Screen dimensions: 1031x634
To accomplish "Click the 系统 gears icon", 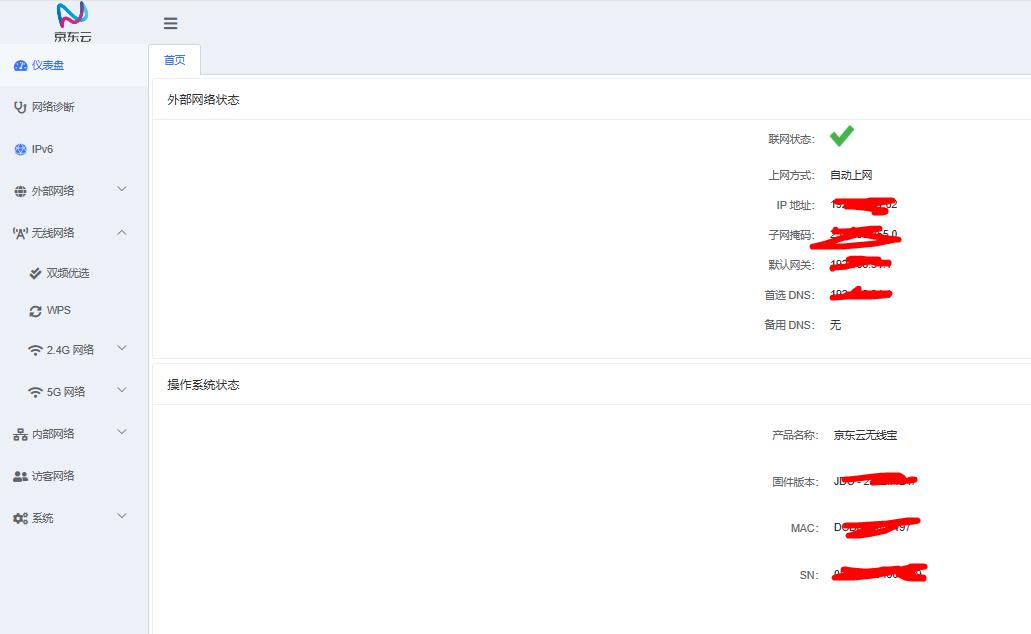I will point(20,518).
